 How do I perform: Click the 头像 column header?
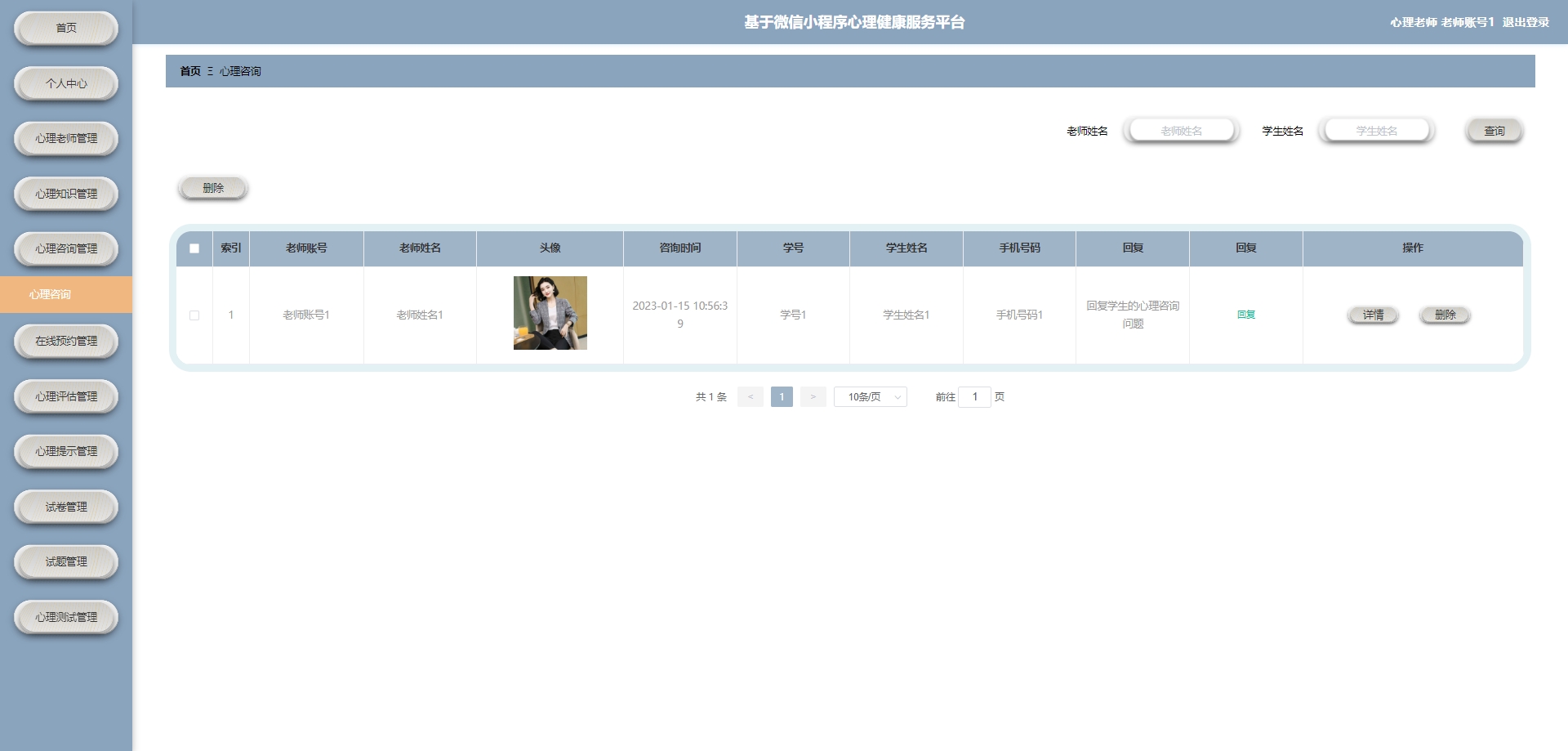(550, 248)
